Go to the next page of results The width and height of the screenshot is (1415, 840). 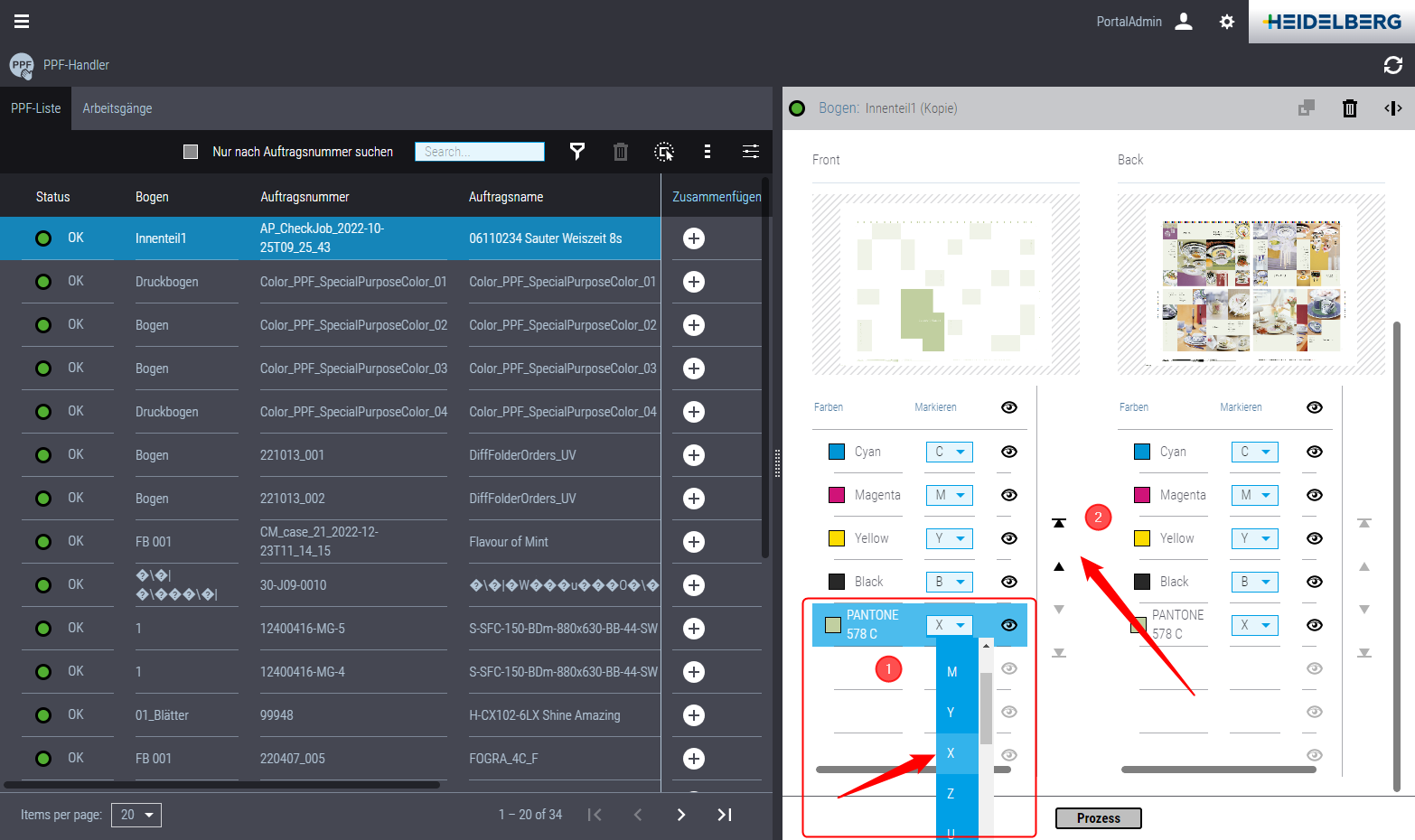click(681, 815)
